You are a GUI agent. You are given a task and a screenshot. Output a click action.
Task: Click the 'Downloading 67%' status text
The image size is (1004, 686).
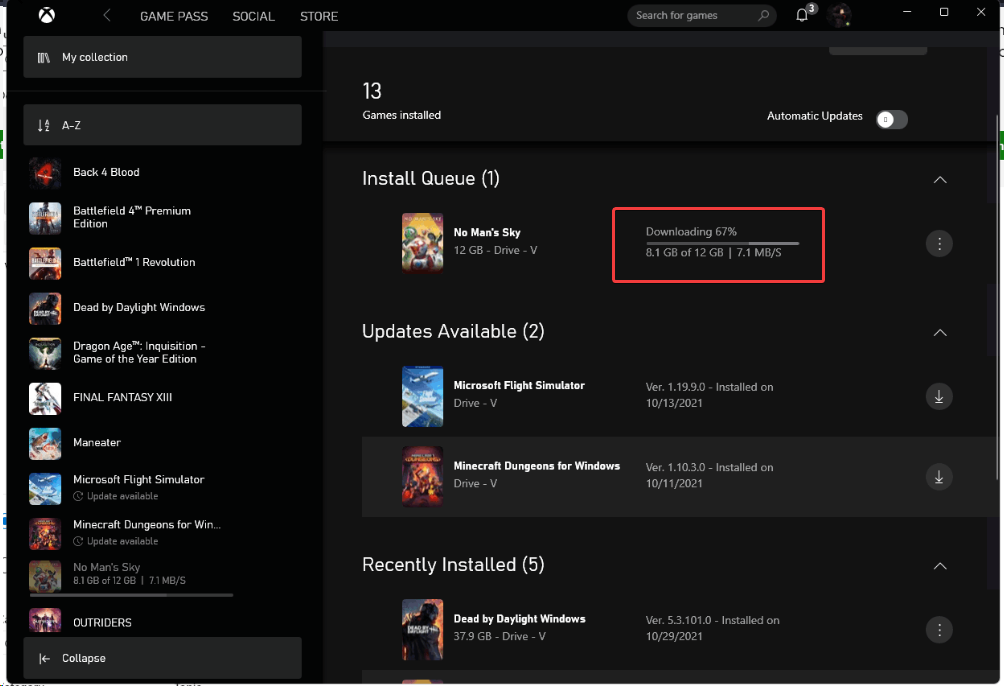[x=691, y=232]
